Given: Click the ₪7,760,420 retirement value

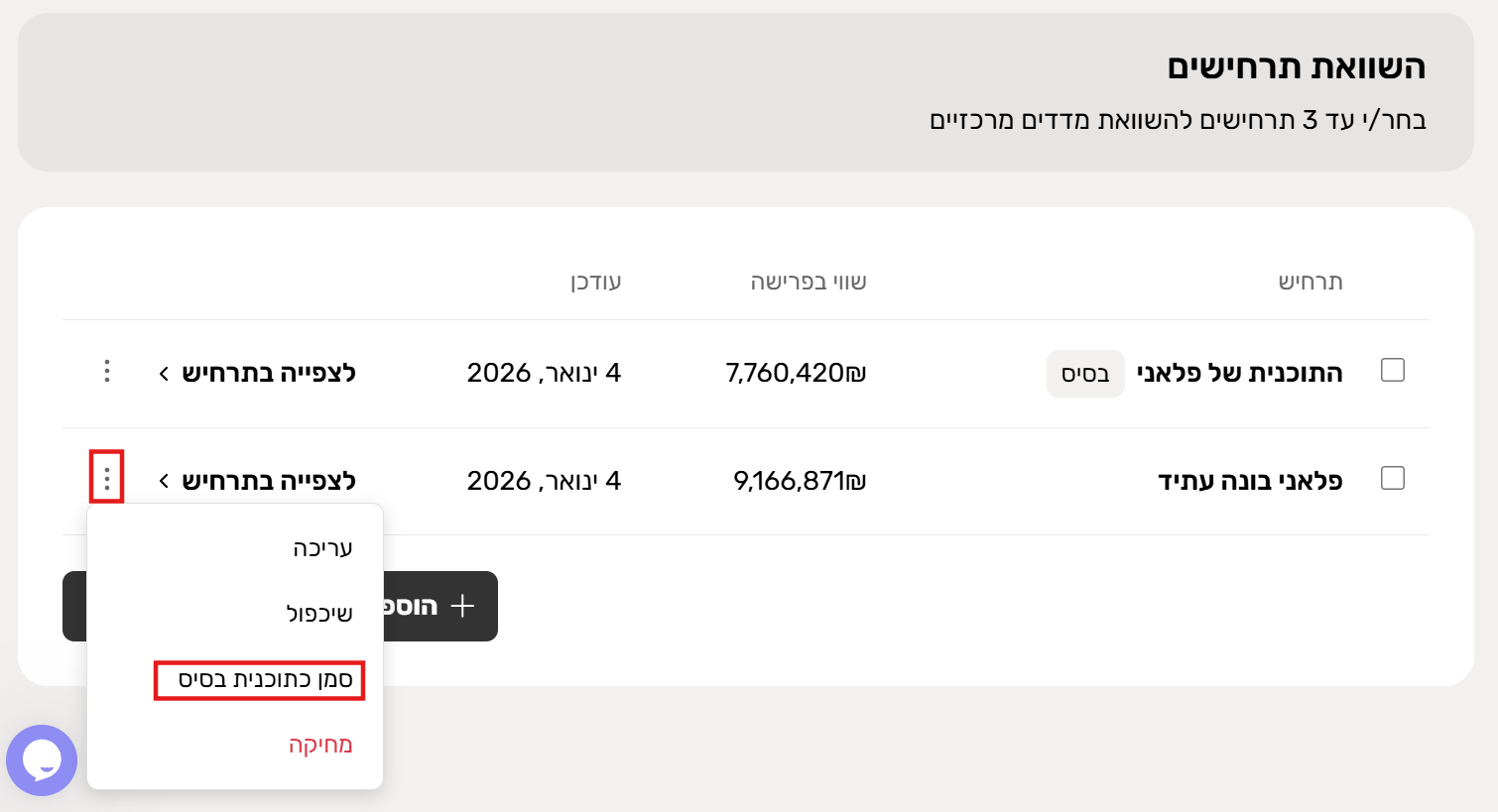Looking at the screenshot, I should 796,373.
